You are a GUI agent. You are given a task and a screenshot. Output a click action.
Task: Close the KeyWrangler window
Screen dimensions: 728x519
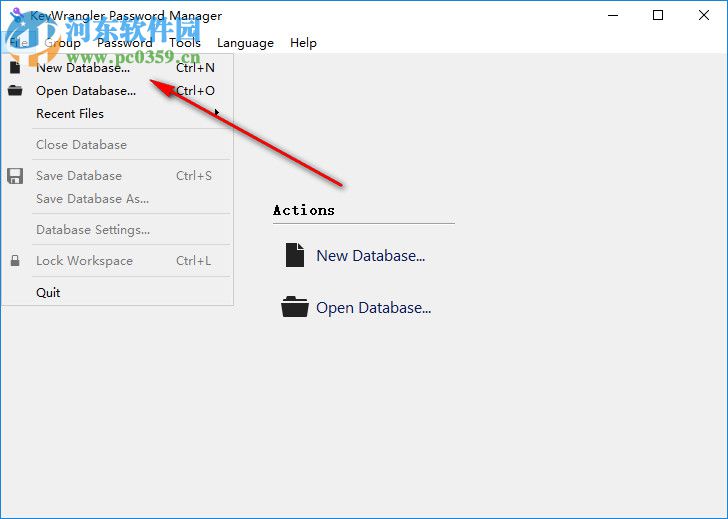(x=703, y=15)
